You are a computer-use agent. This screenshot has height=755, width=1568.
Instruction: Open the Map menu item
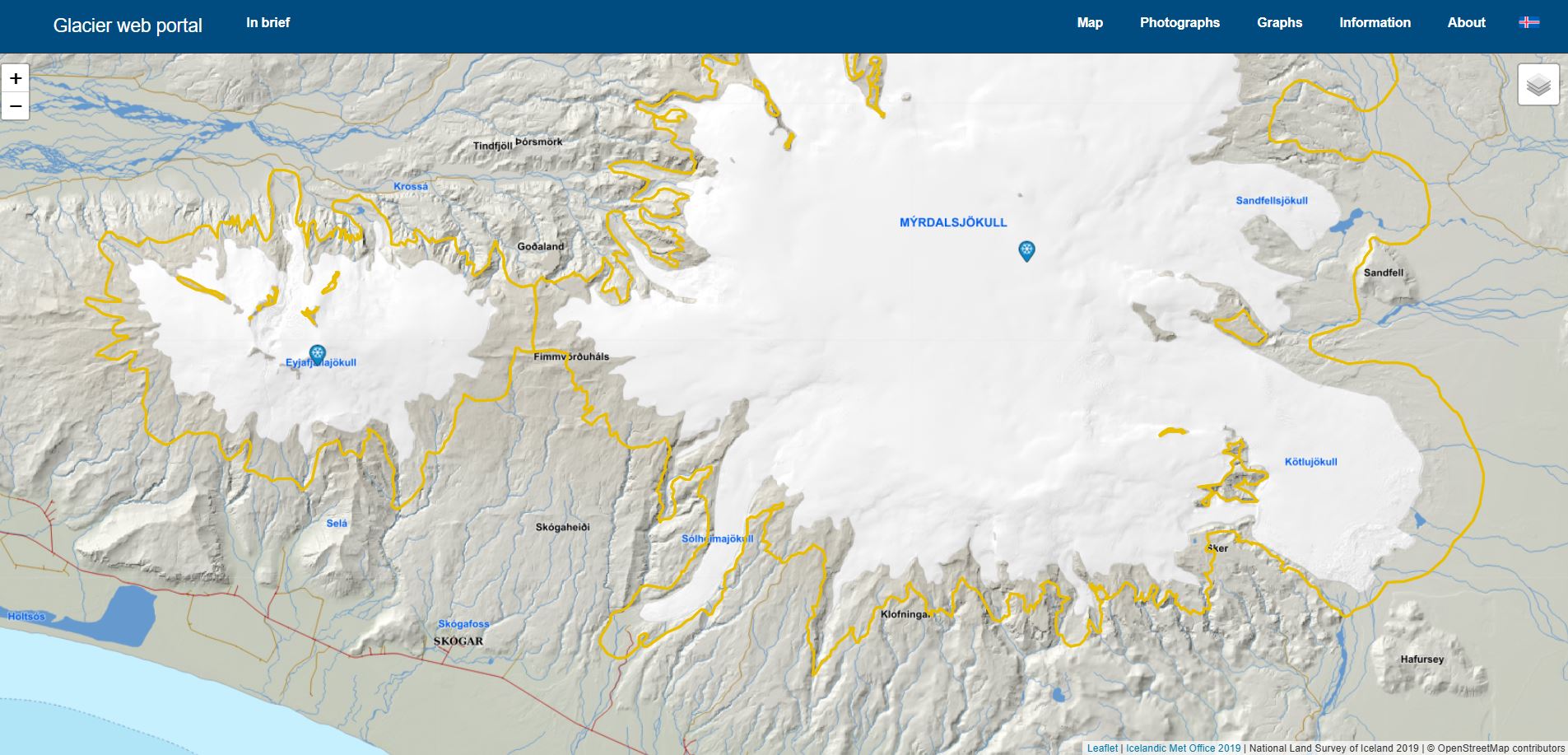pyautogui.click(x=1089, y=23)
